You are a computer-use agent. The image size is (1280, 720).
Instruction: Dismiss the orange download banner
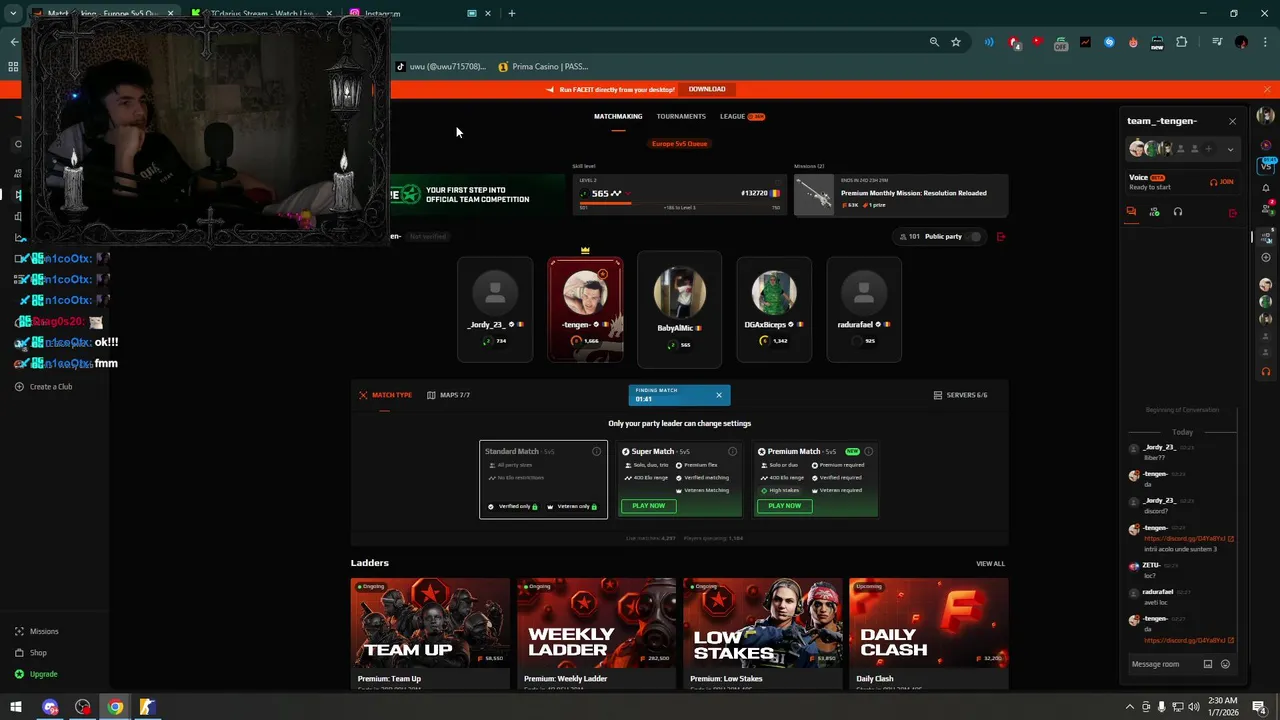point(1269,90)
